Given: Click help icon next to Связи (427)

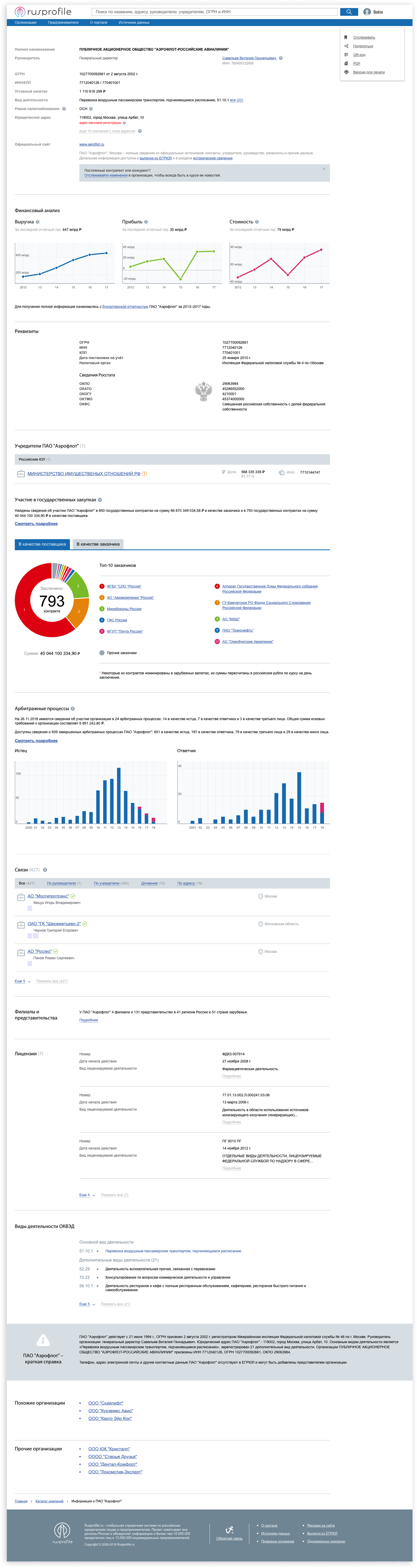Looking at the screenshot, I should coord(45,870).
